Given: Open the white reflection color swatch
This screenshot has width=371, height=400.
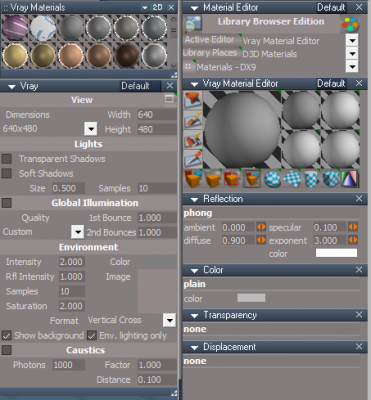Looking at the screenshot, I should [x=336, y=253].
